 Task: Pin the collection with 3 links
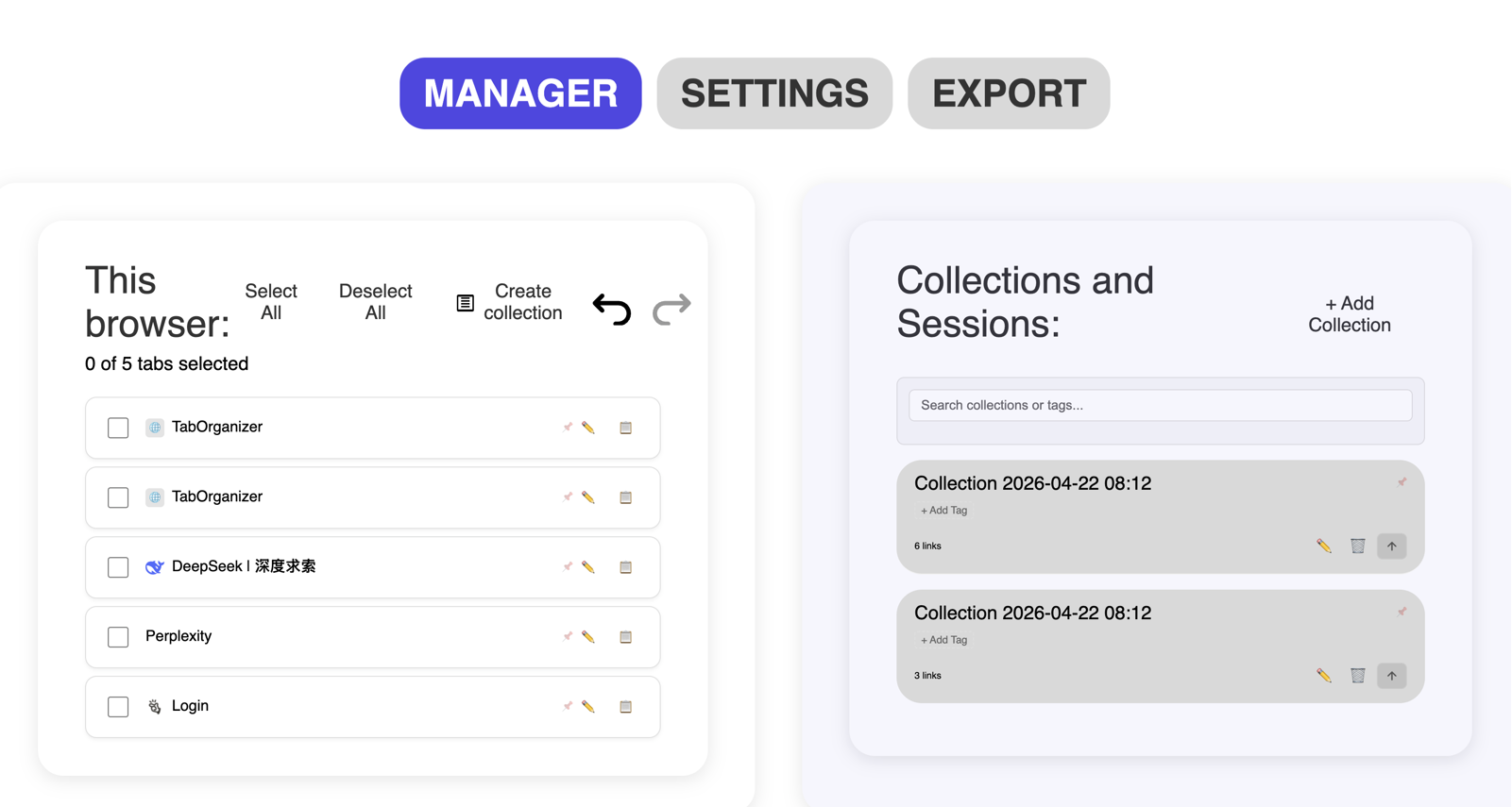click(1402, 612)
